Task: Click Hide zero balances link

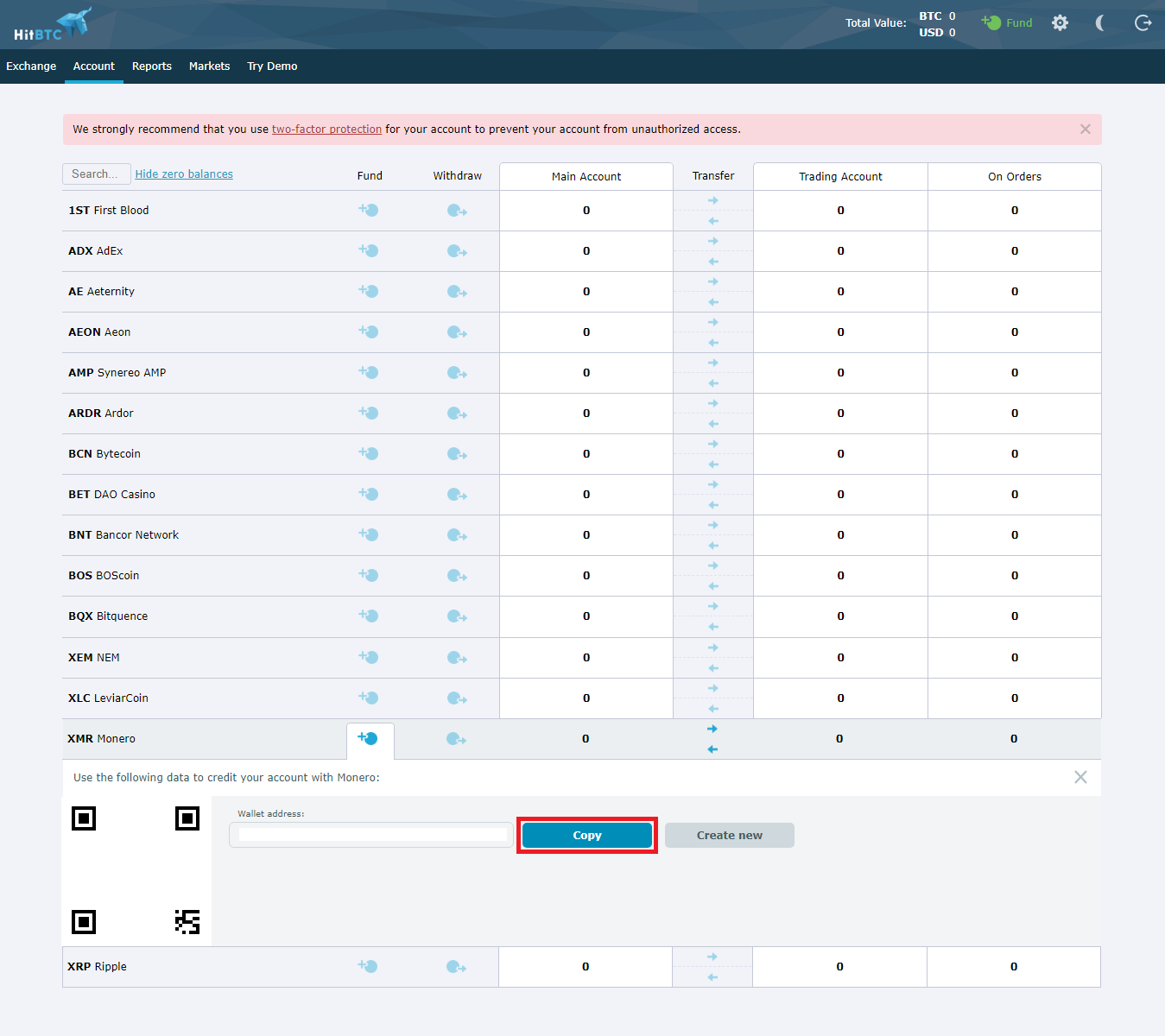Action: pos(184,174)
